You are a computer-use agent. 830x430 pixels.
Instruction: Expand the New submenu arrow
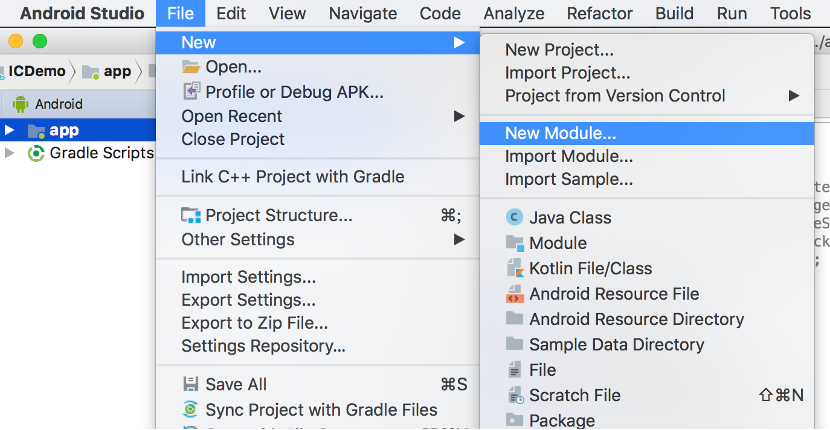459,42
